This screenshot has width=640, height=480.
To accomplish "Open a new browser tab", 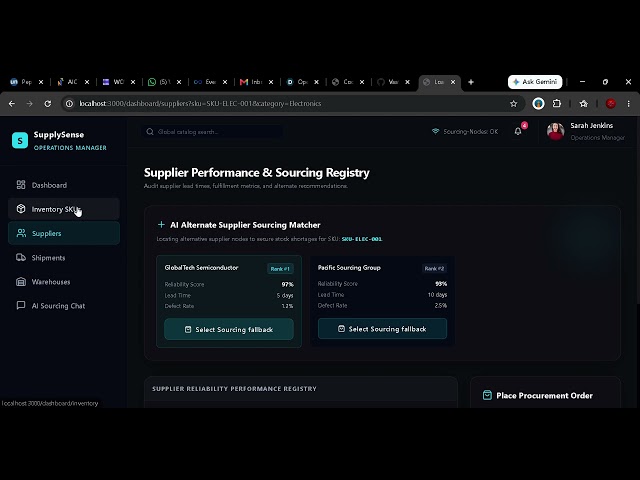I will point(471,82).
